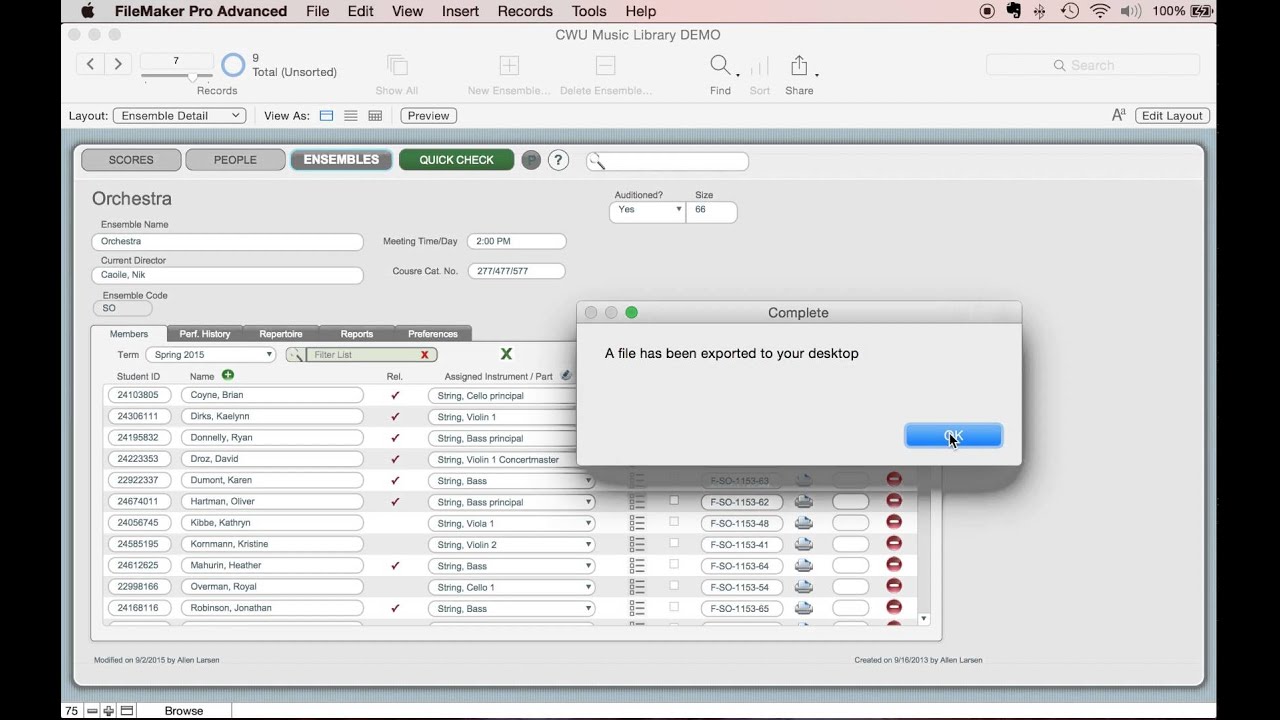Viewport: 1280px width, 720px height.
Task: Toggle checkbox in Mahurin, Heather row
Action: (x=674, y=564)
